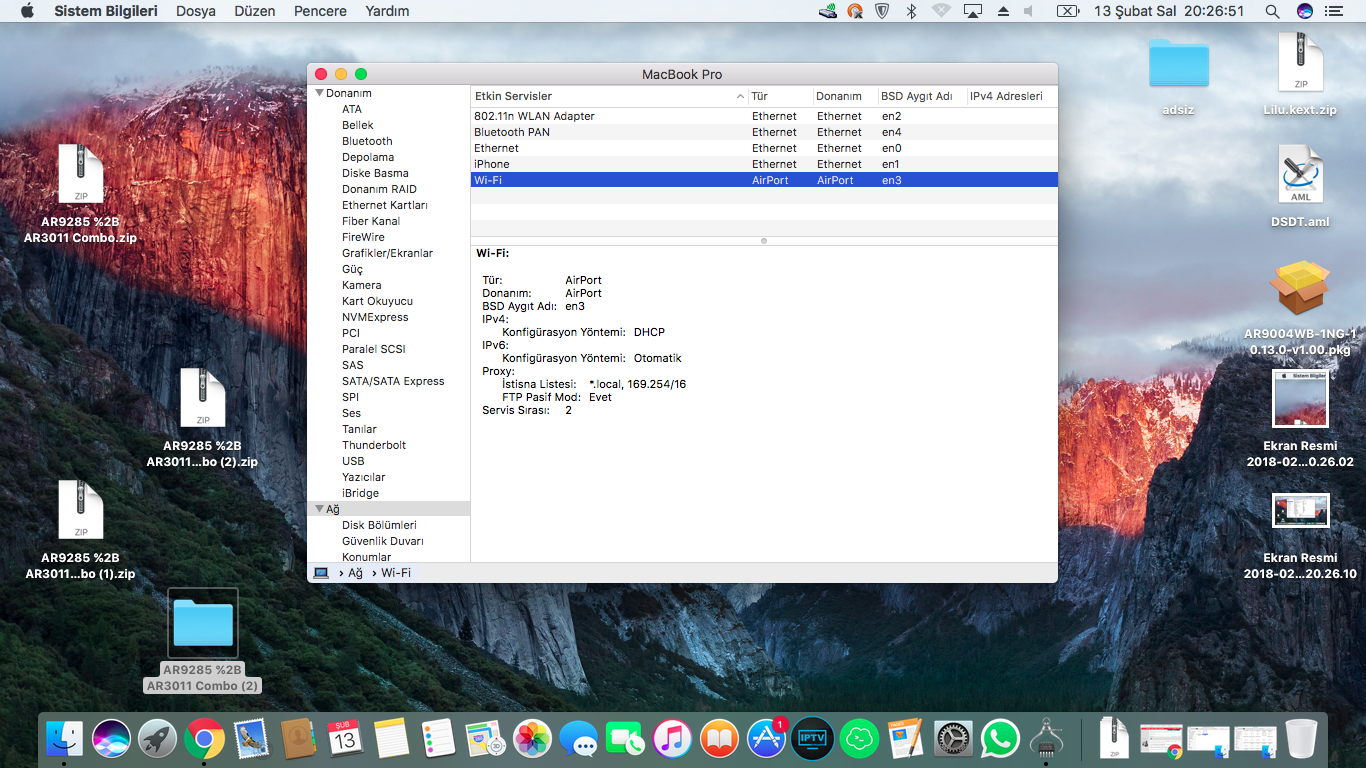Select Bluetooth in the hardware sidebar

click(367, 141)
